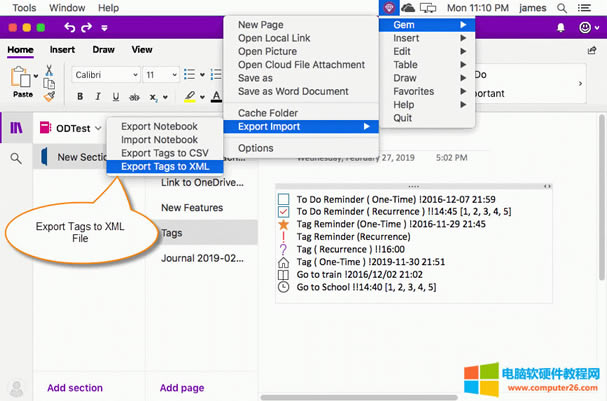Screen dimensions: 607x401
Task: Click the subscript x button
Action: [153, 97]
